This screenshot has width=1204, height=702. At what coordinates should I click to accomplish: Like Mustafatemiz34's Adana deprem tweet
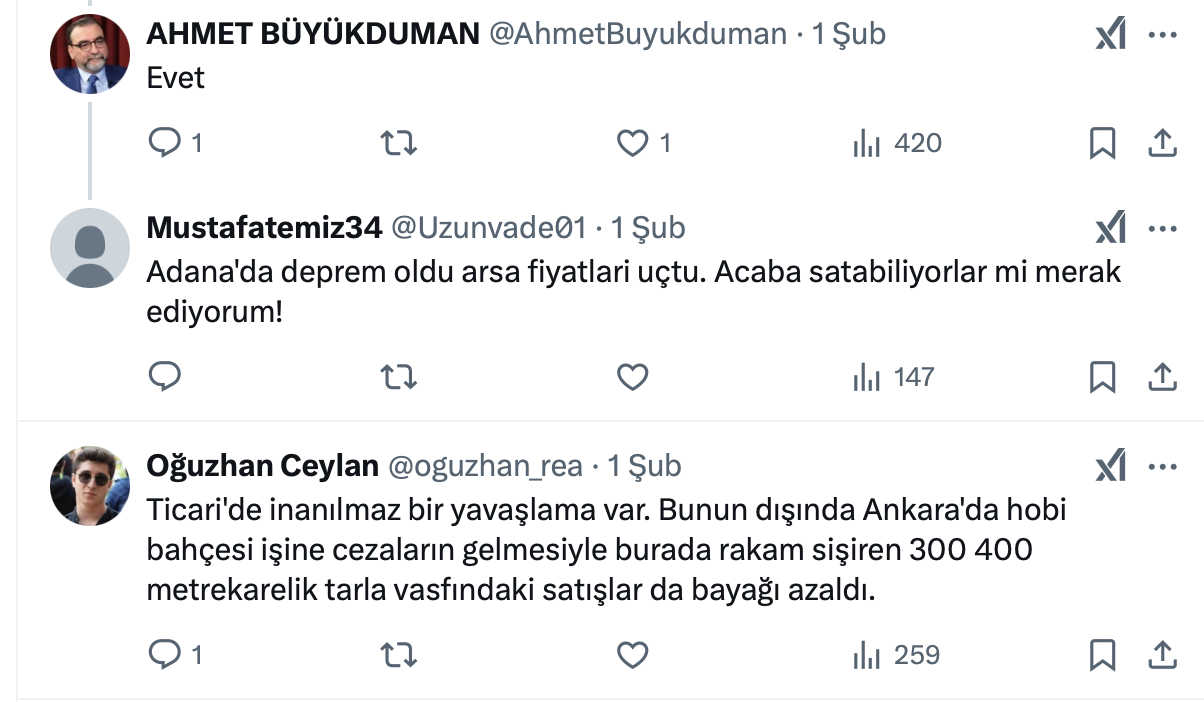(x=632, y=377)
